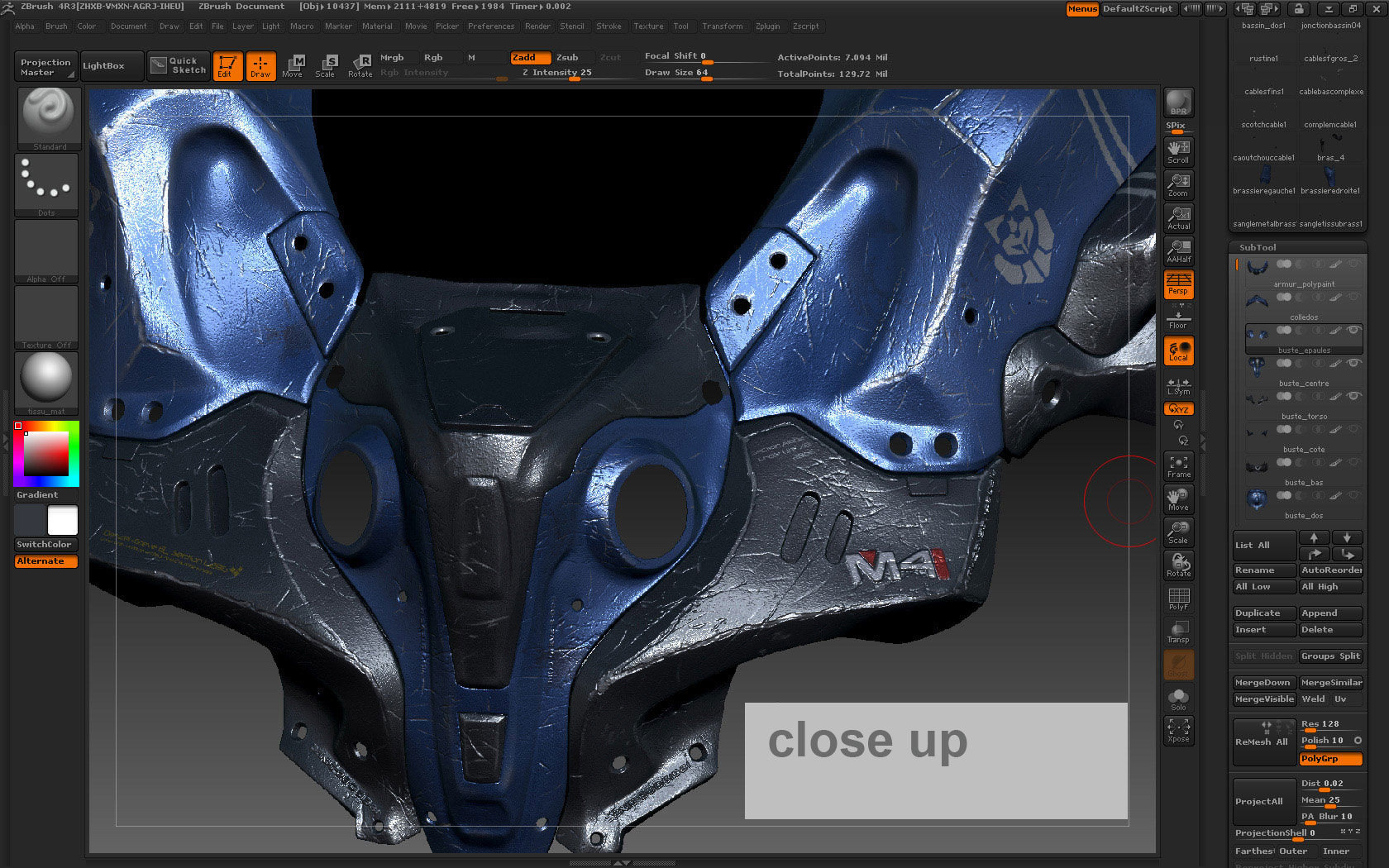This screenshot has height=868, width=1389.
Task: Open the Material menu
Action: [x=377, y=26]
